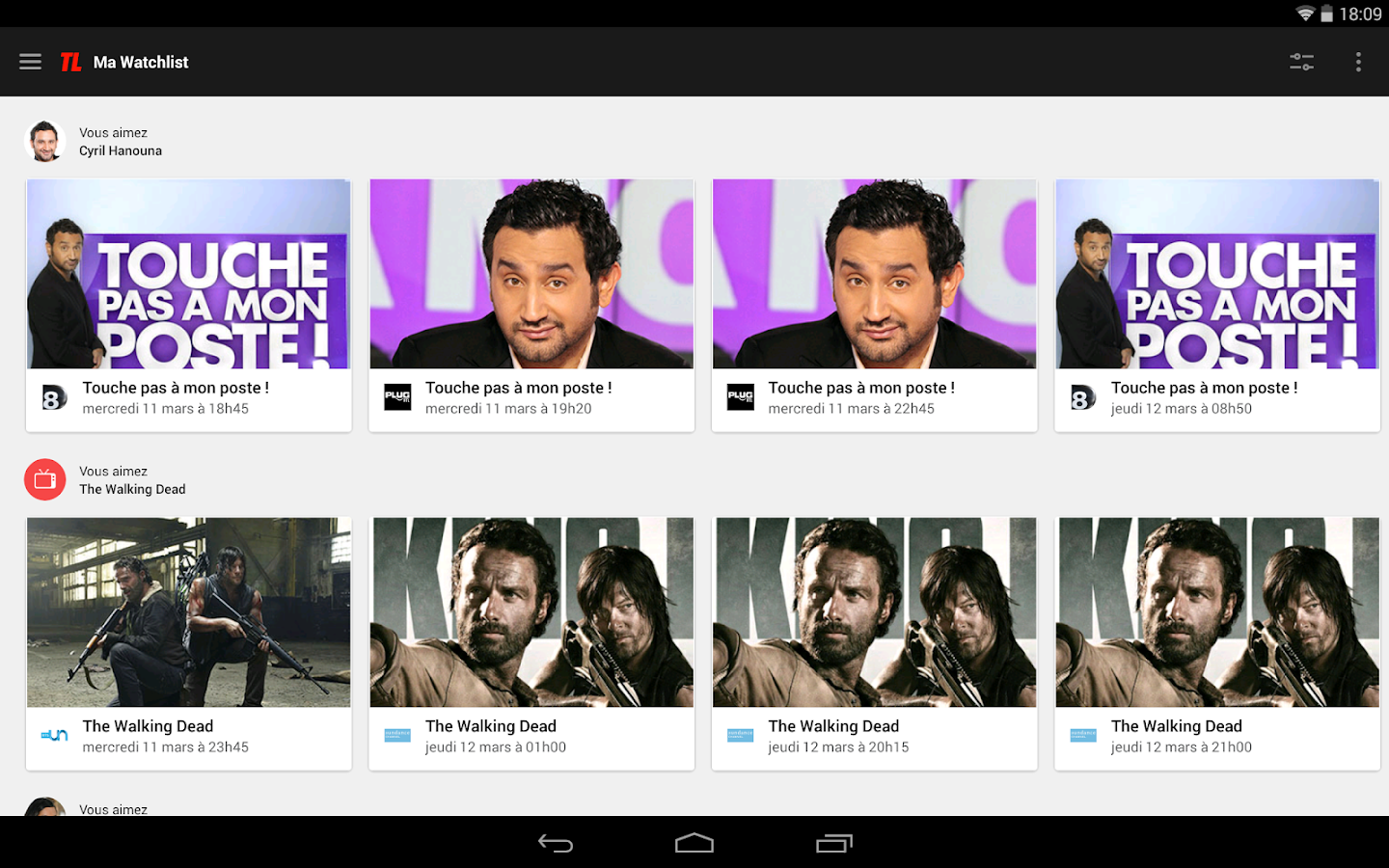This screenshot has width=1389, height=868.
Task: Open The Walking Dead thumbnail for 21h00
Action: coord(1217,612)
